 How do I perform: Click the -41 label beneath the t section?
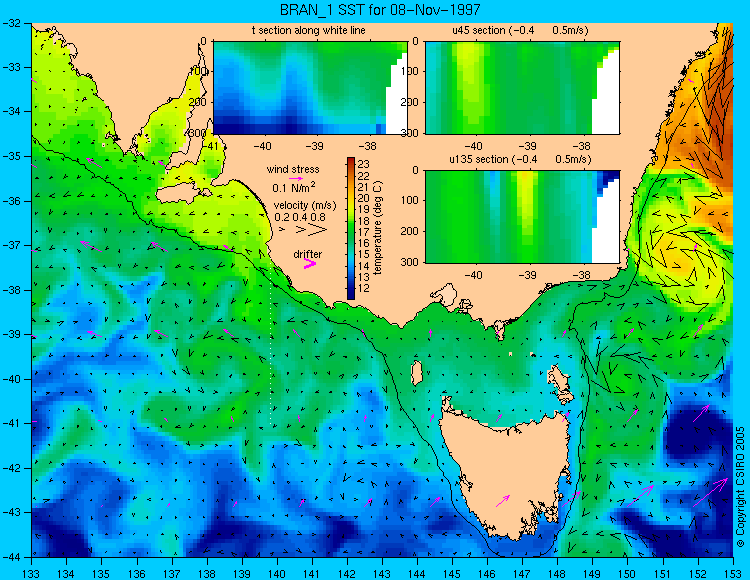(x=209, y=146)
